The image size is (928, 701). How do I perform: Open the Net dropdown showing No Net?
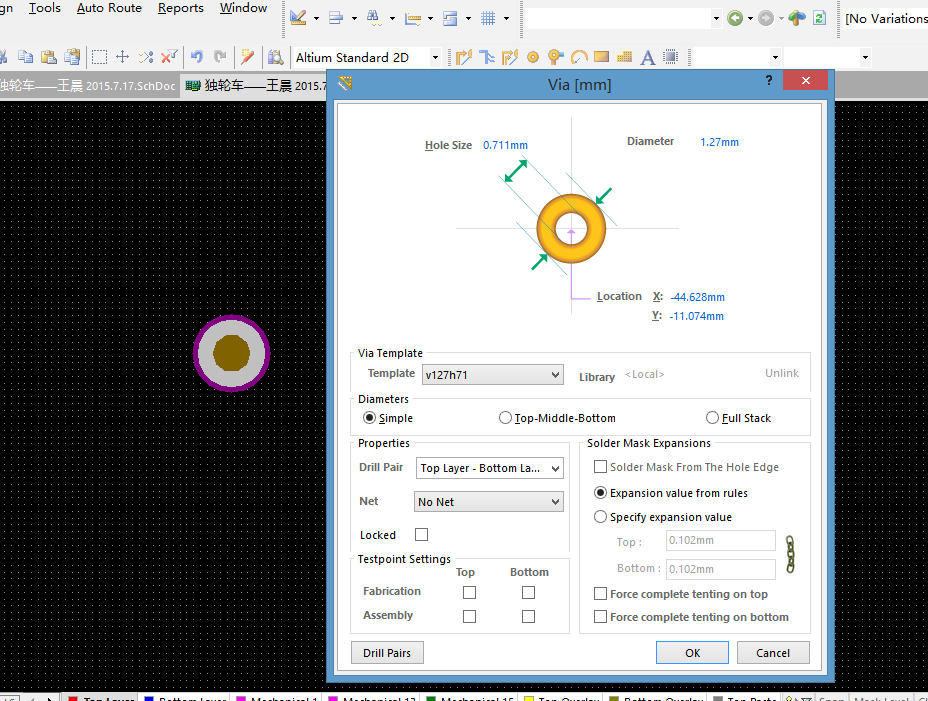(x=489, y=501)
